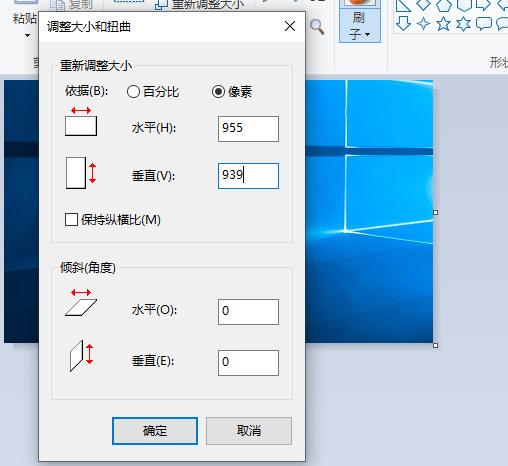The height and width of the screenshot is (466, 508).
Task: Click the 水平(H) resize field showing 955
Action: (x=248, y=129)
